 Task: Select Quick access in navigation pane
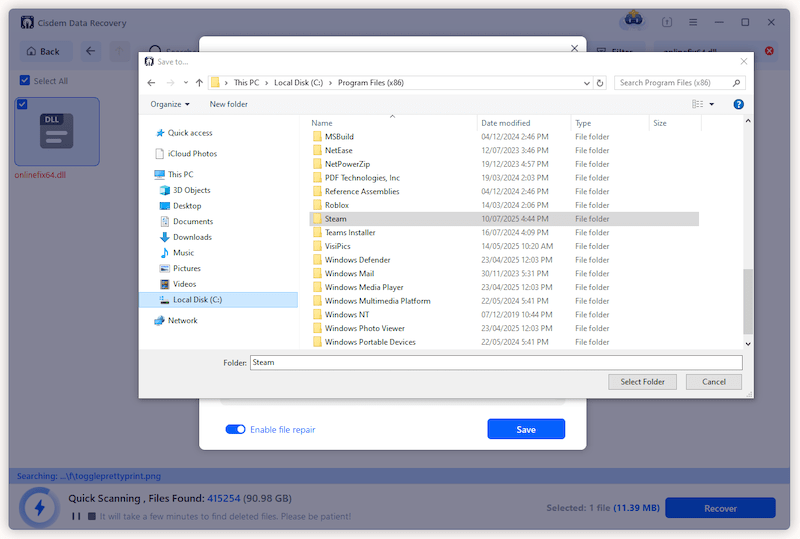click(189, 133)
